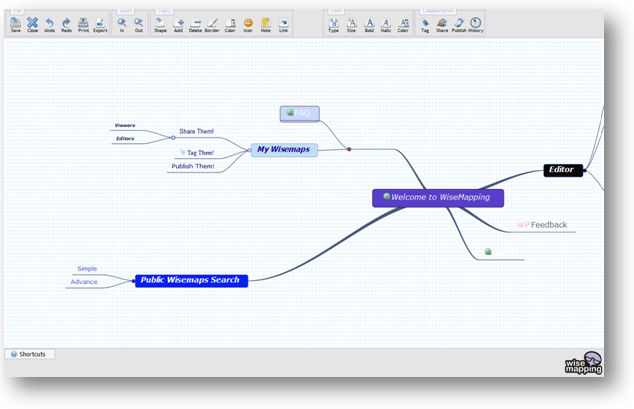Click the Print toolbar icon
Screen dimensions: 634x409
[83, 25]
